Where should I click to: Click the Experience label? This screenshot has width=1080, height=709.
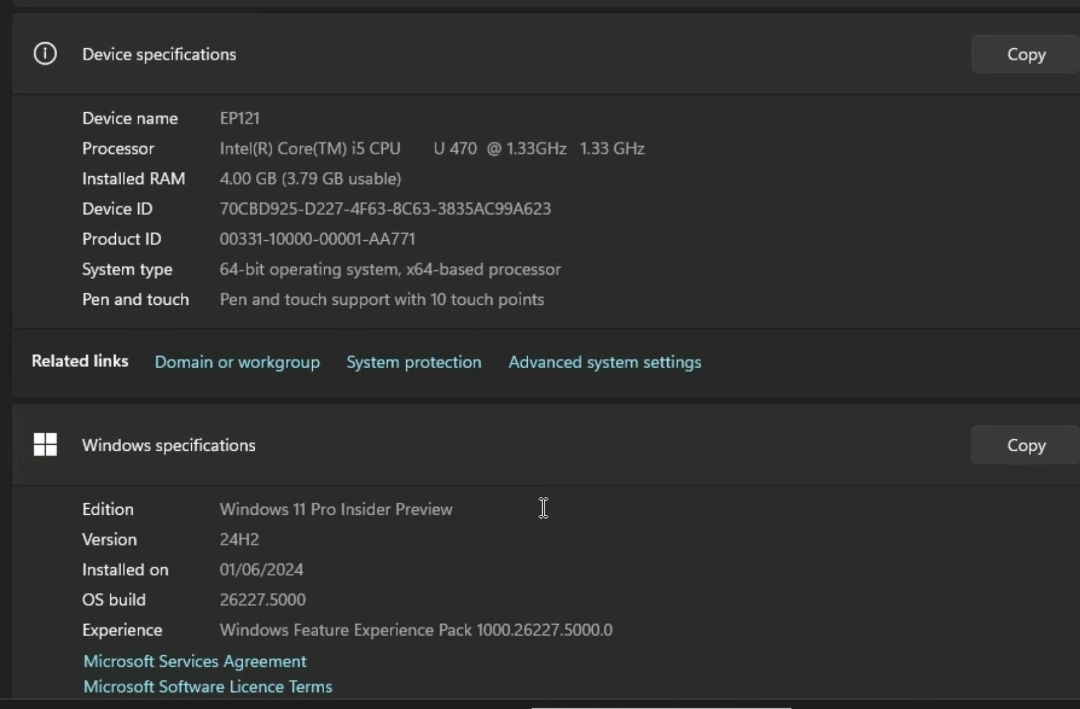[x=123, y=630]
